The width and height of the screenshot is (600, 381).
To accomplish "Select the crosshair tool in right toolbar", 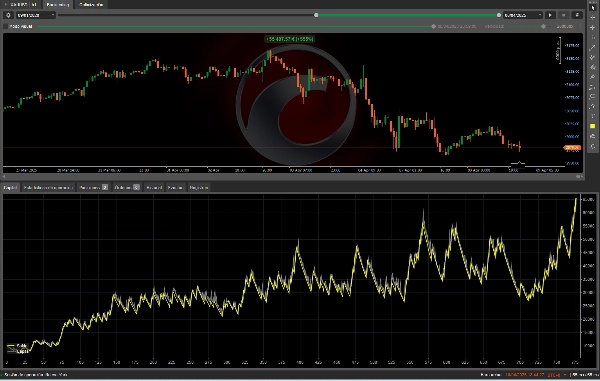I will pyautogui.click(x=593, y=17).
